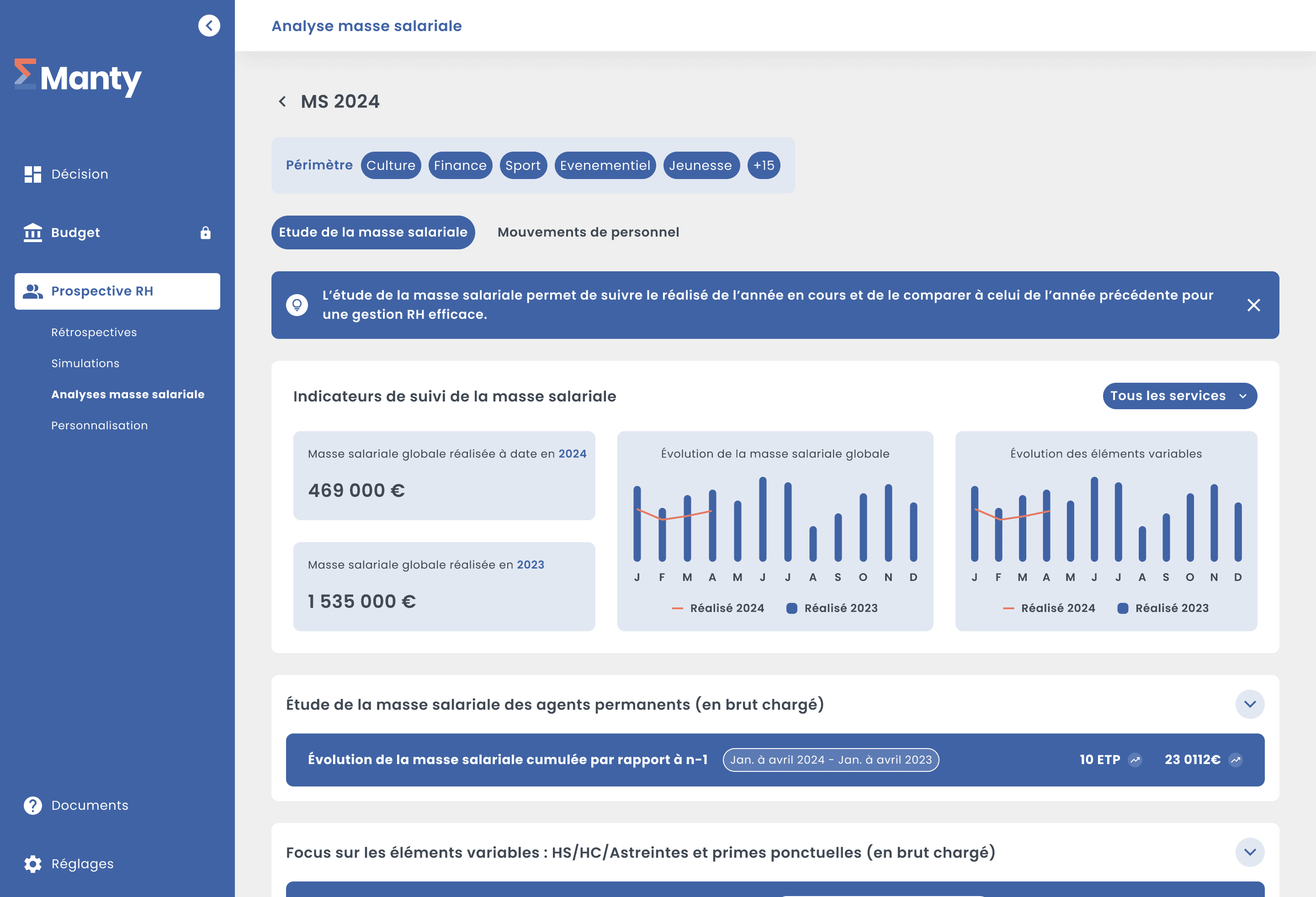This screenshot has width=1316, height=897.
Task: Click the Jeunesse perimeter chip
Action: 701,165
